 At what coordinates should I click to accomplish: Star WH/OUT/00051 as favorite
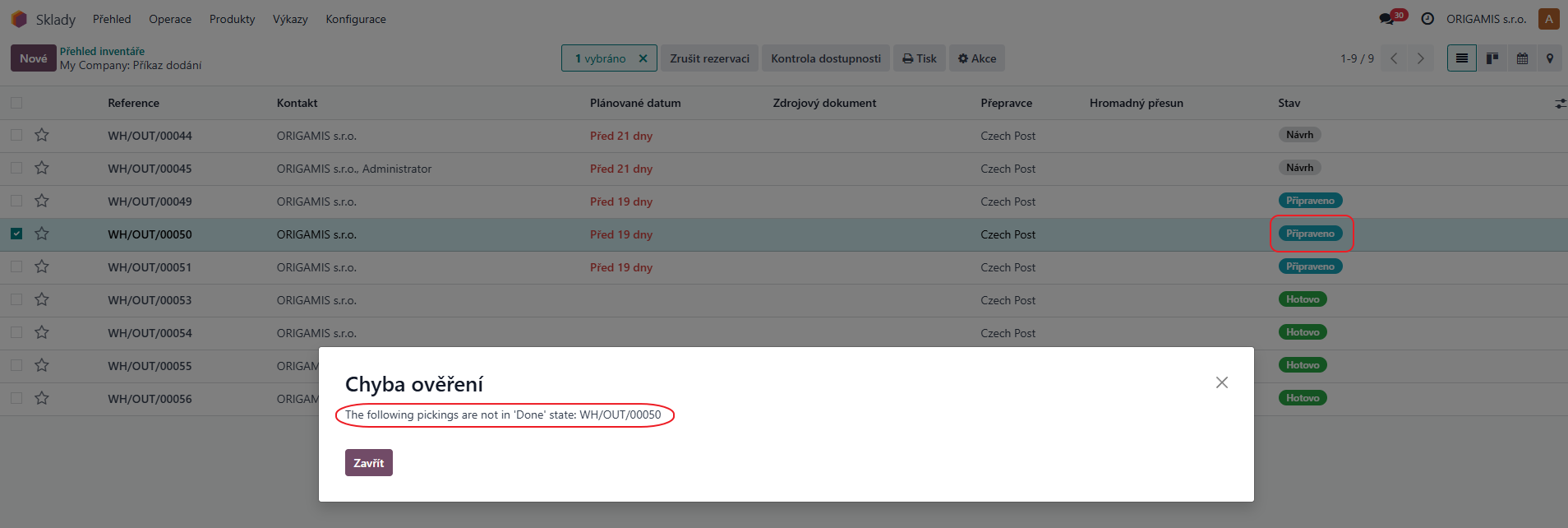click(x=42, y=266)
